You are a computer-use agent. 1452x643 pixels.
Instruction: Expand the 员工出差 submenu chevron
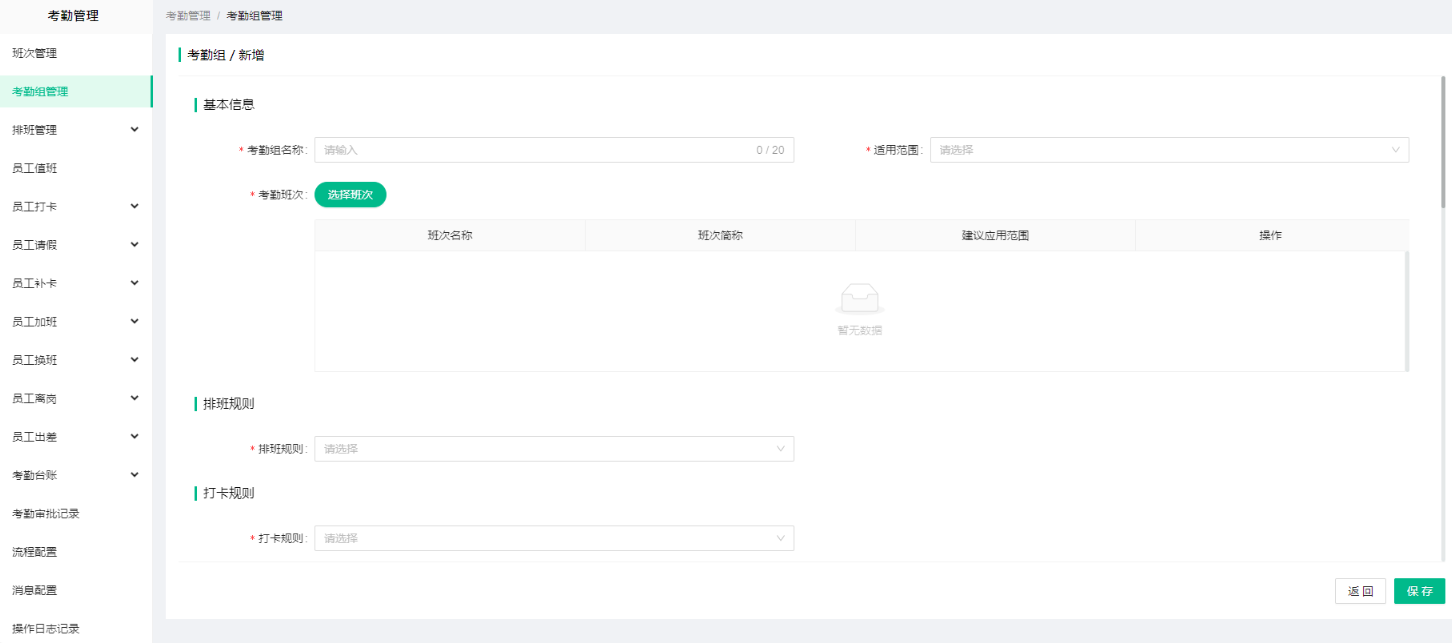coord(134,436)
